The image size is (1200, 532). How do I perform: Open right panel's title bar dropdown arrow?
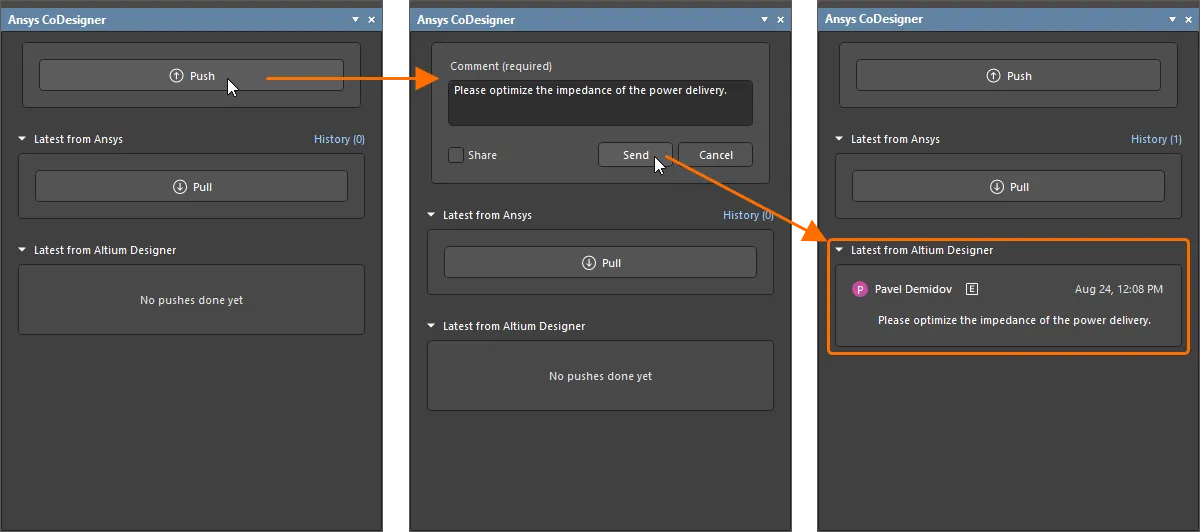[x=1173, y=19]
